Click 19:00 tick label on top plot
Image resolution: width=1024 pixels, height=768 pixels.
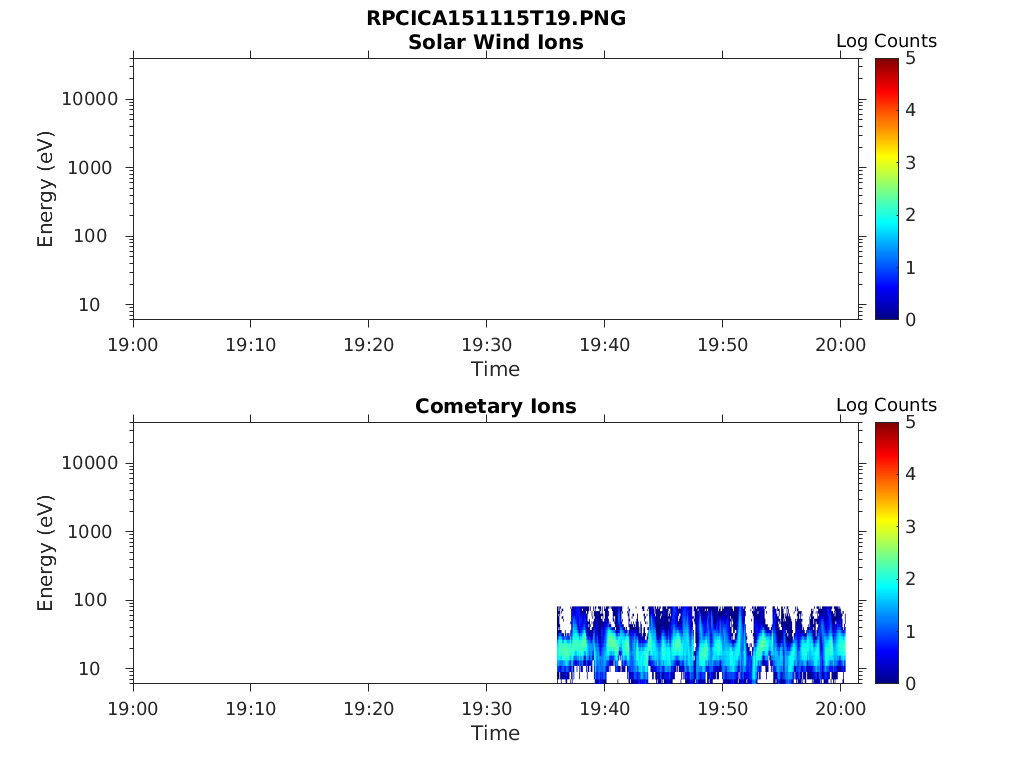133,345
